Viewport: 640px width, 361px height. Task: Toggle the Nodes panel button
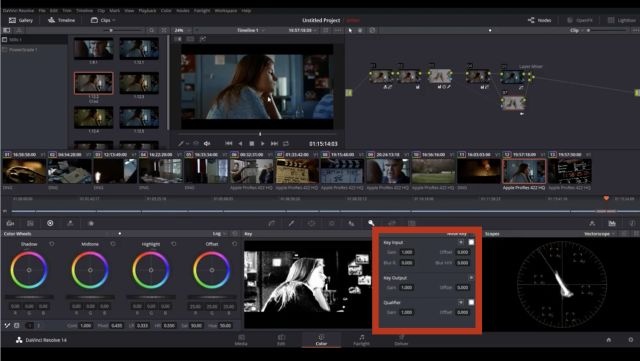540,20
